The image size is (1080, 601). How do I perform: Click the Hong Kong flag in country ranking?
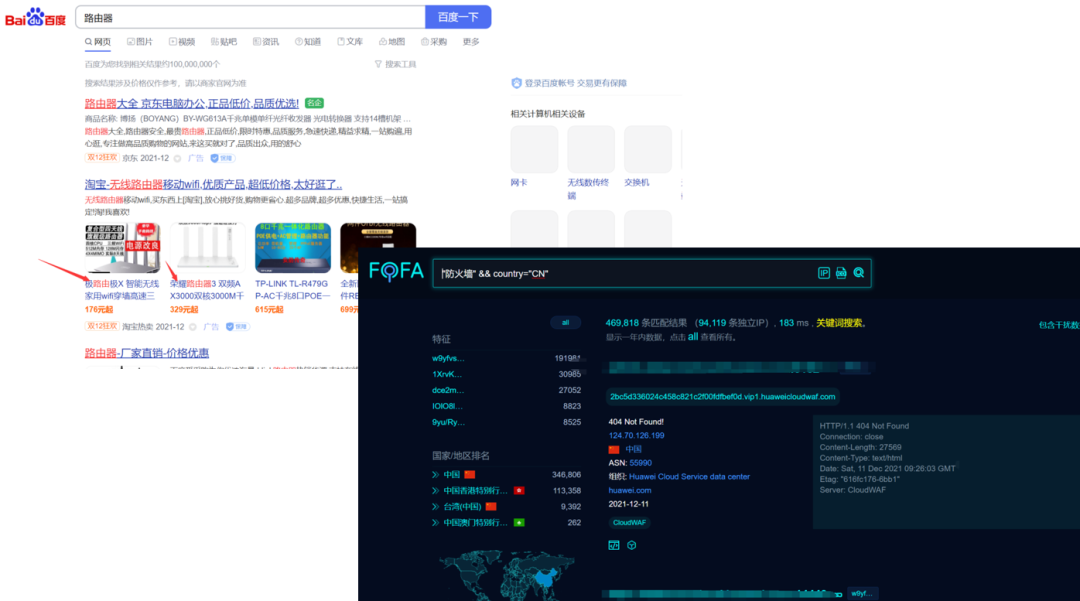pyautogui.click(x=519, y=491)
